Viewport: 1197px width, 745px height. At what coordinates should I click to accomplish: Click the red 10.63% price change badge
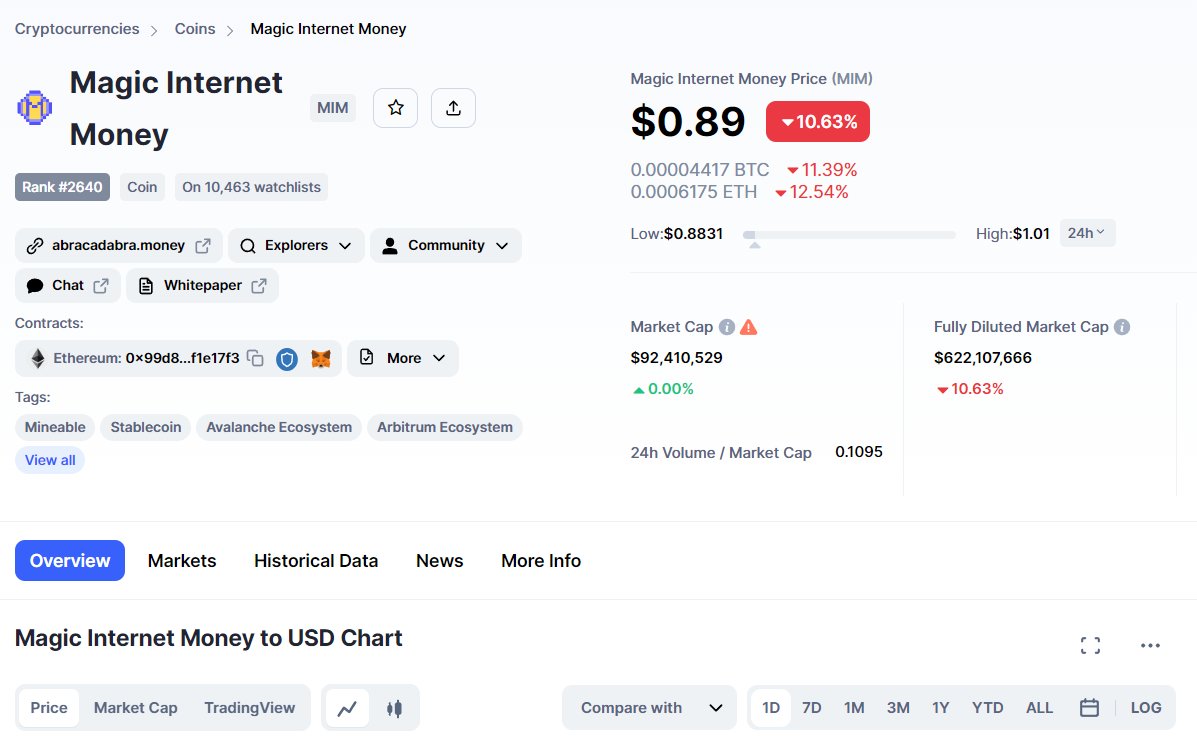[x=818, y=121]
